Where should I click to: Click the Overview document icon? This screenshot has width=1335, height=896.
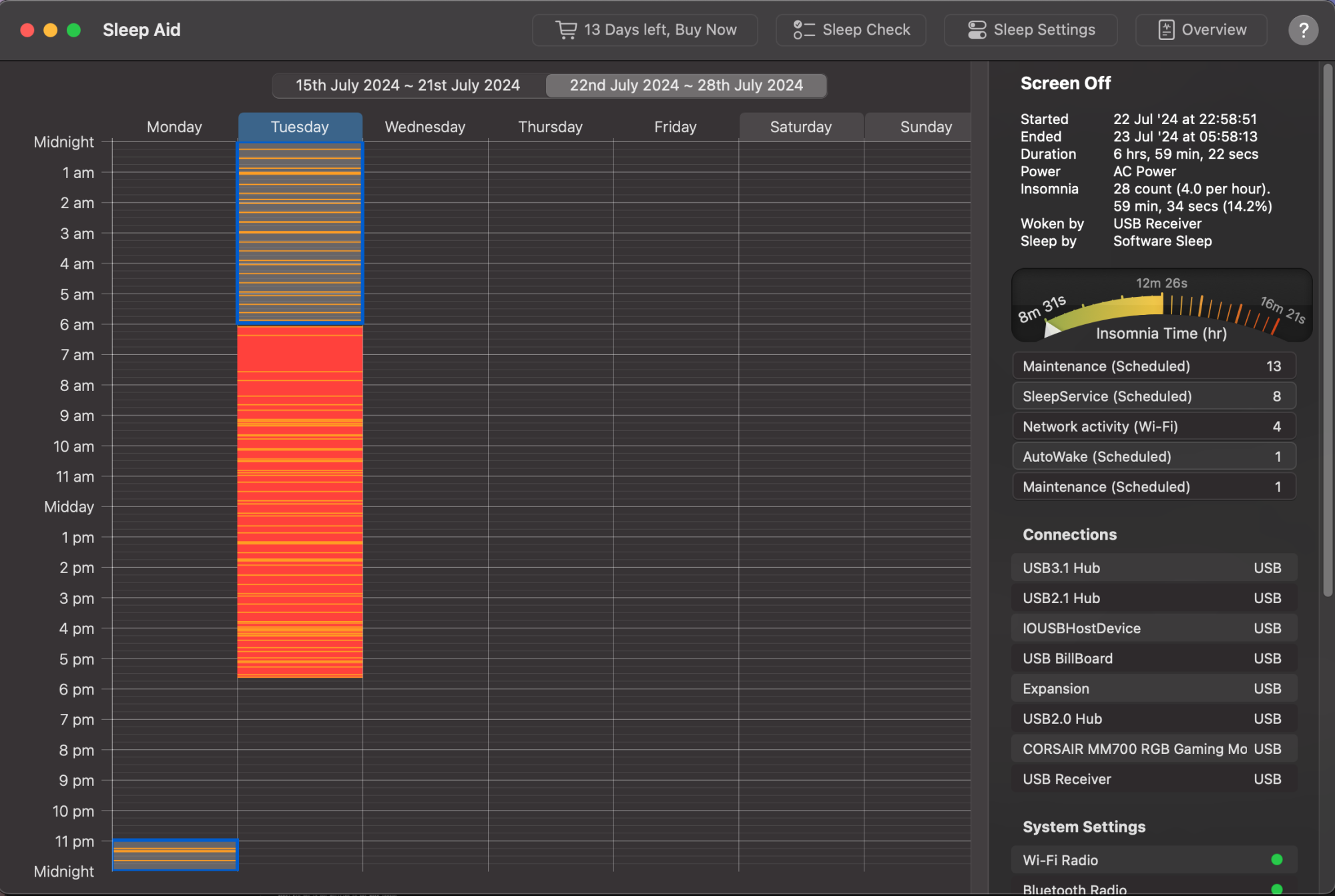(x=1165, y=30)
